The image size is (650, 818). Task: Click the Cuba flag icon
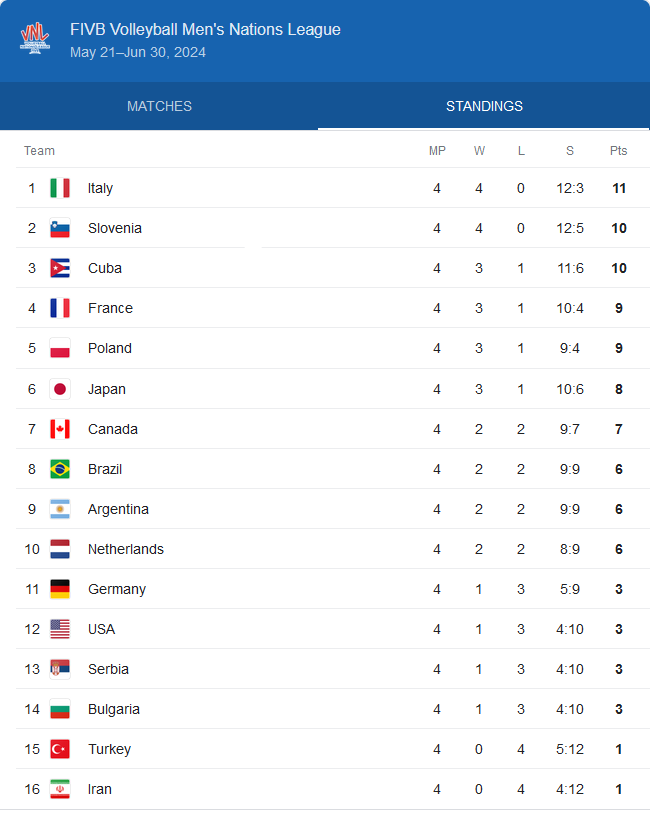(60, 268)
